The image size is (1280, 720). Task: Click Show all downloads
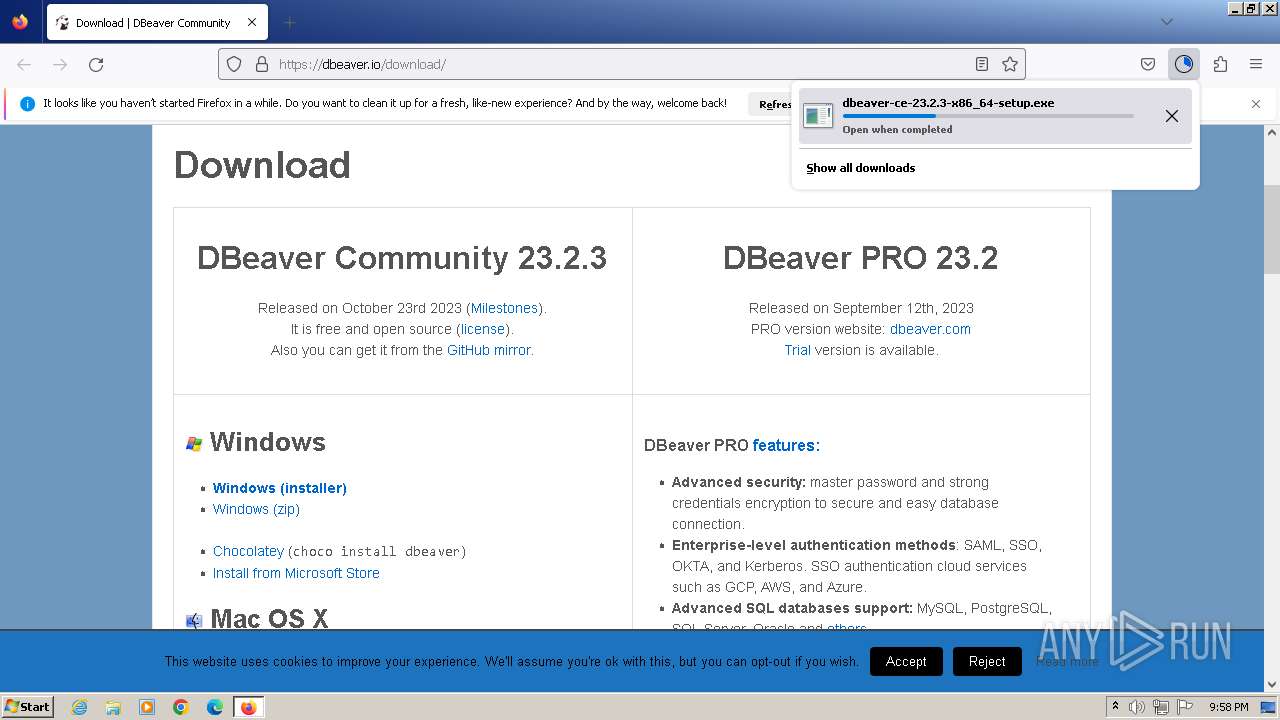pos(860,168)
